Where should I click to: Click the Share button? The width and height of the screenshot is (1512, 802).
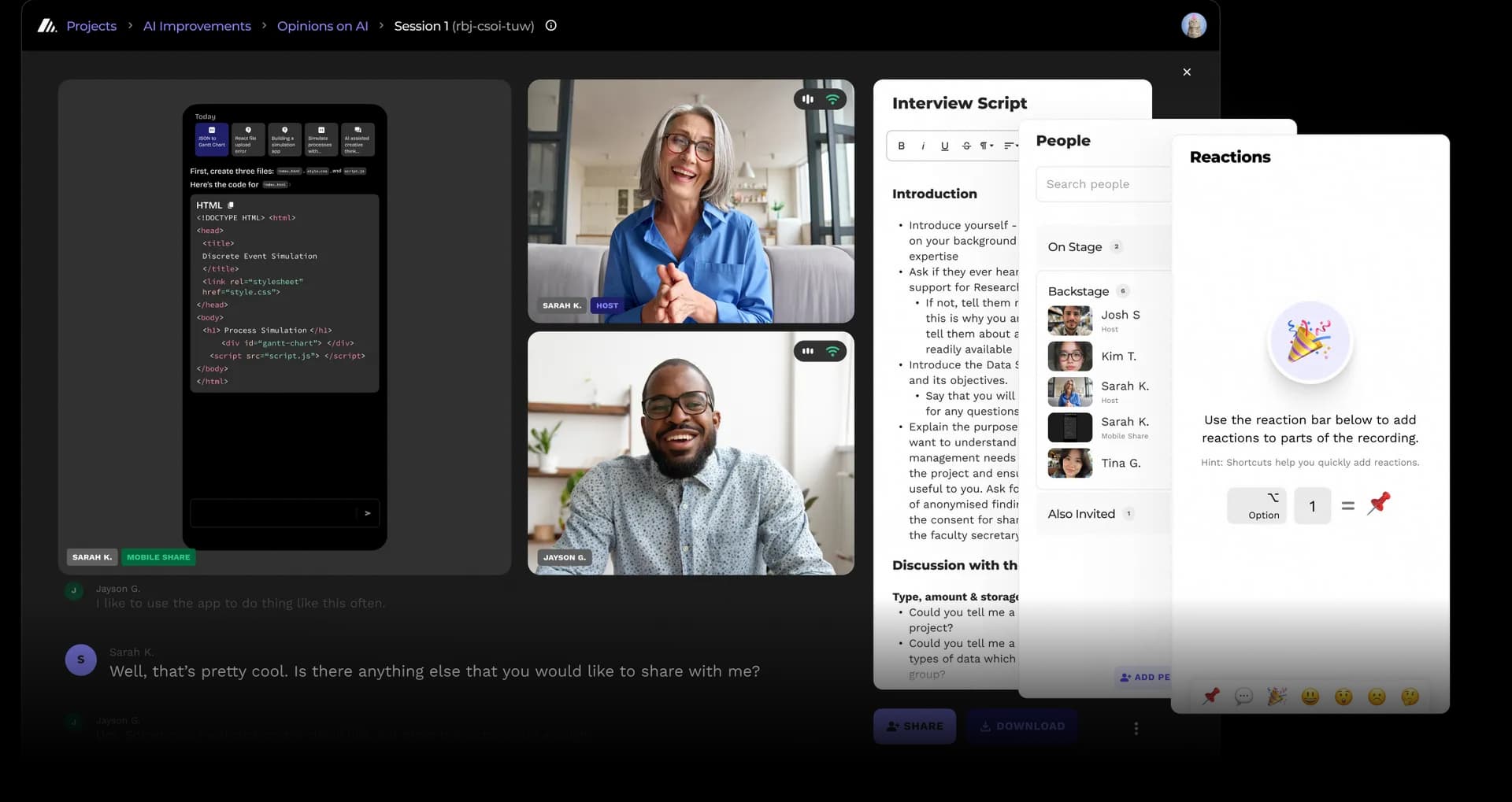[914, 726]
